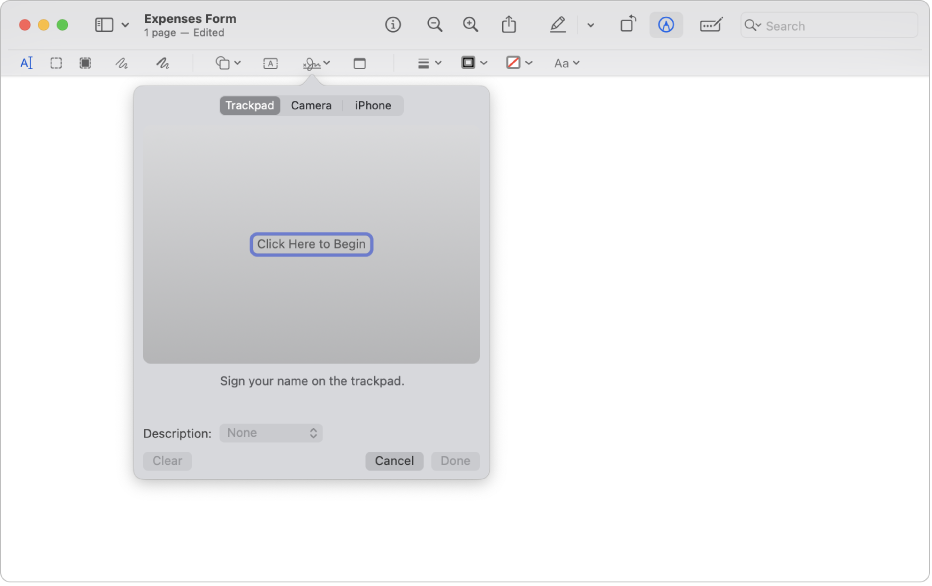Click the Inspector info icon
This screenshot has height=586, width=932.
[x=393, y=25]
